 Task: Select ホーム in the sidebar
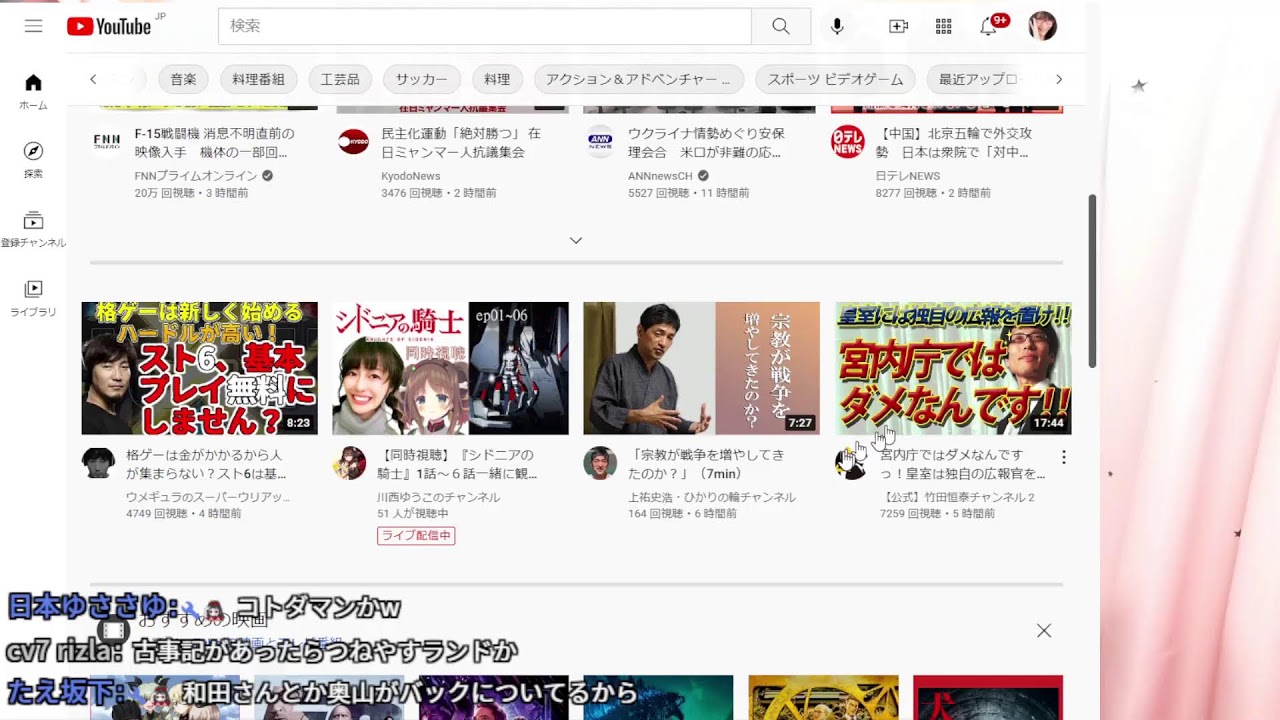[33, 88]
